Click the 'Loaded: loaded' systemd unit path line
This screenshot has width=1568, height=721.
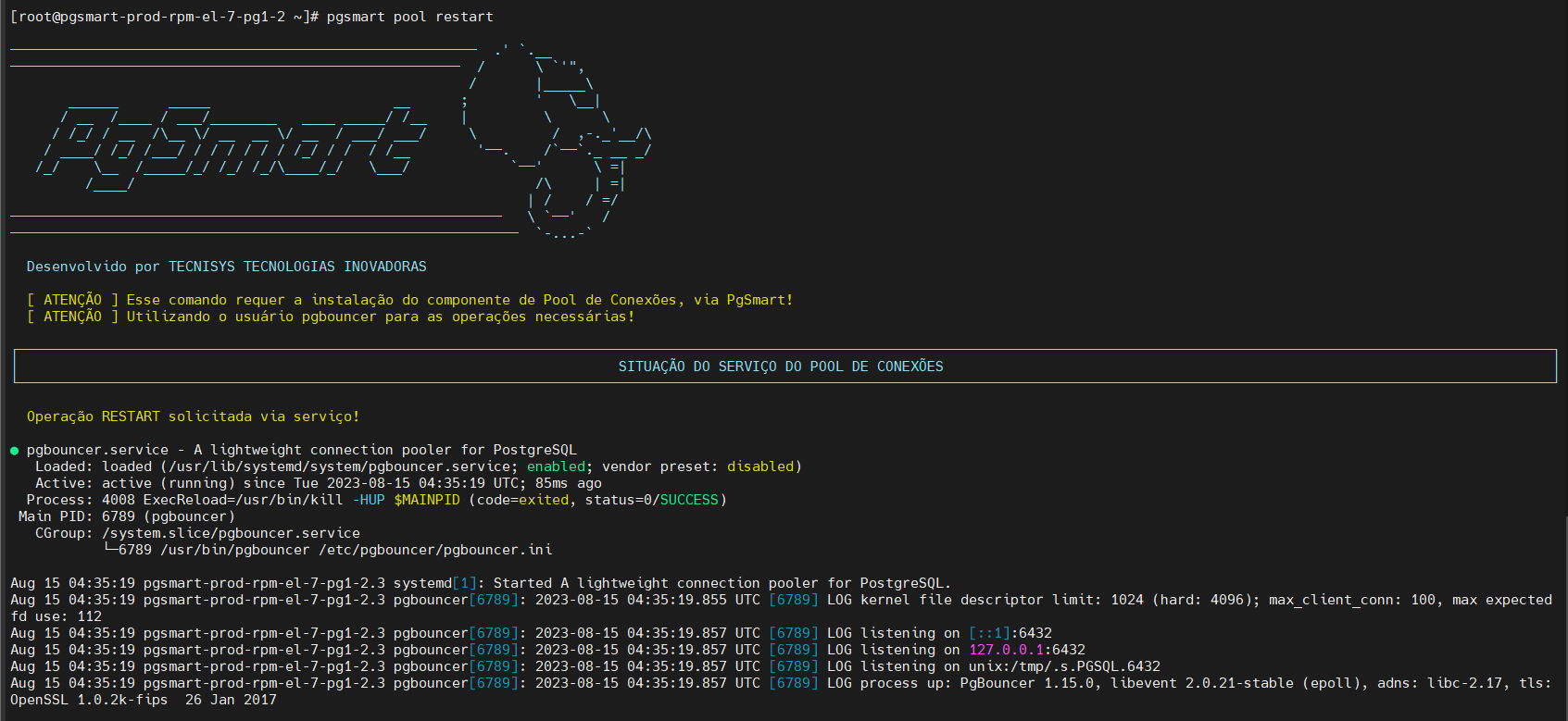(419, 466)
